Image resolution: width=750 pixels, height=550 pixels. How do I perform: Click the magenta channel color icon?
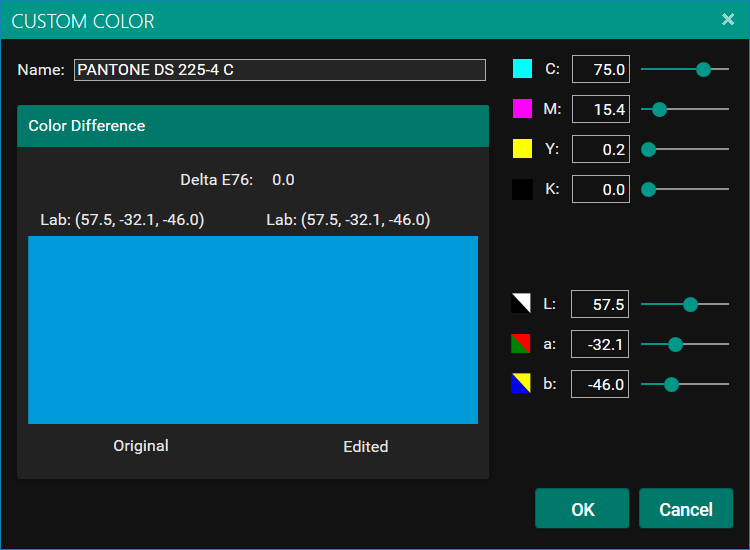(522, 109)
